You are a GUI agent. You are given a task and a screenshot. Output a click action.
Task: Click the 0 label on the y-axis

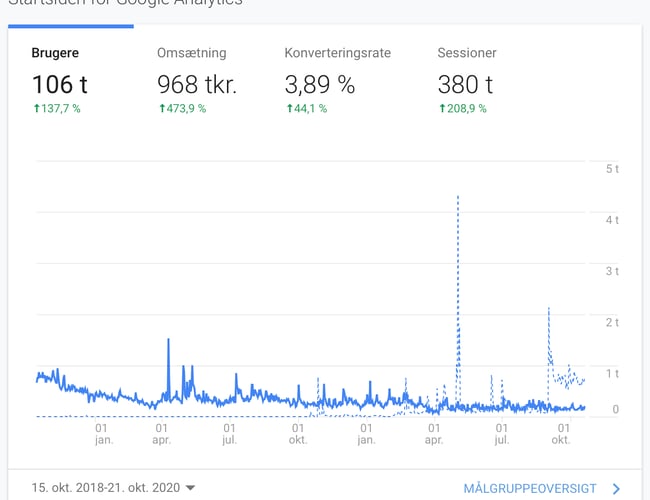pyautogui.click(x=615, y=409)
